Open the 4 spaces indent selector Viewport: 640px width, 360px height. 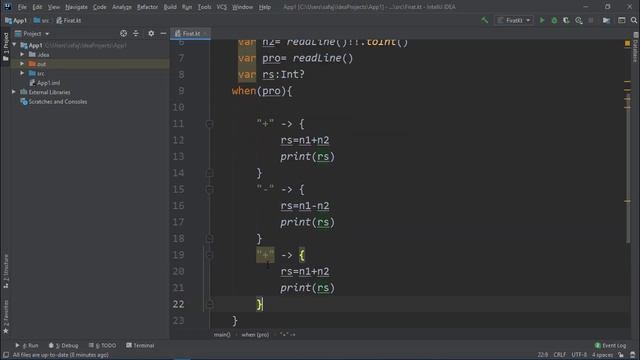(602, 355)
